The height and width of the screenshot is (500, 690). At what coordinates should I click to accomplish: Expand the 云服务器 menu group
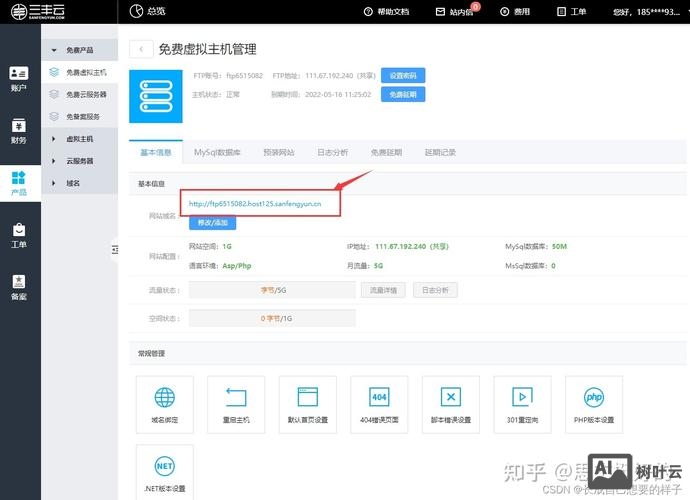pos(80,161)
